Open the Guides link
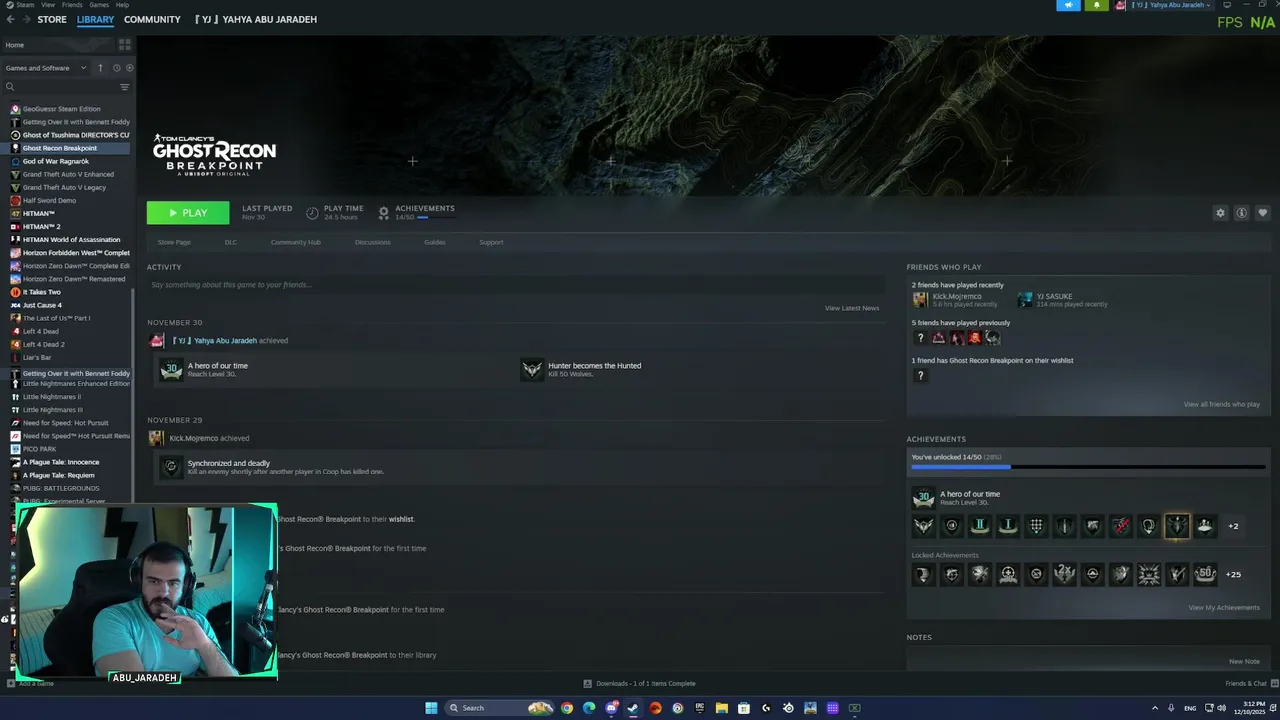1280x720 pixels. tap(434, 242)
